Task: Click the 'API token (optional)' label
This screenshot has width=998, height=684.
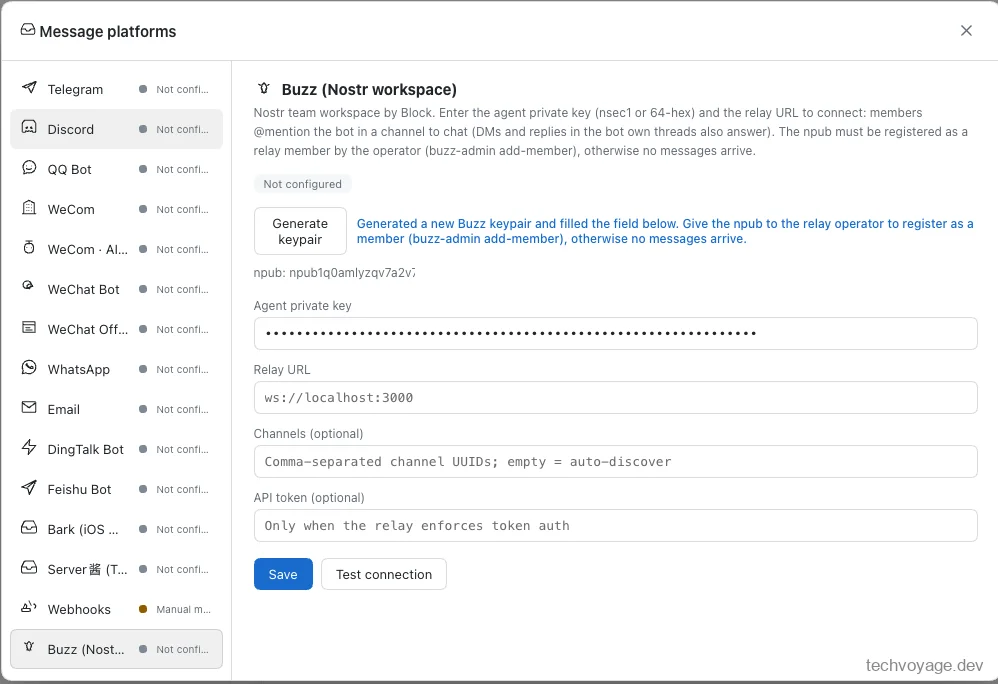Action: [309, 498]
